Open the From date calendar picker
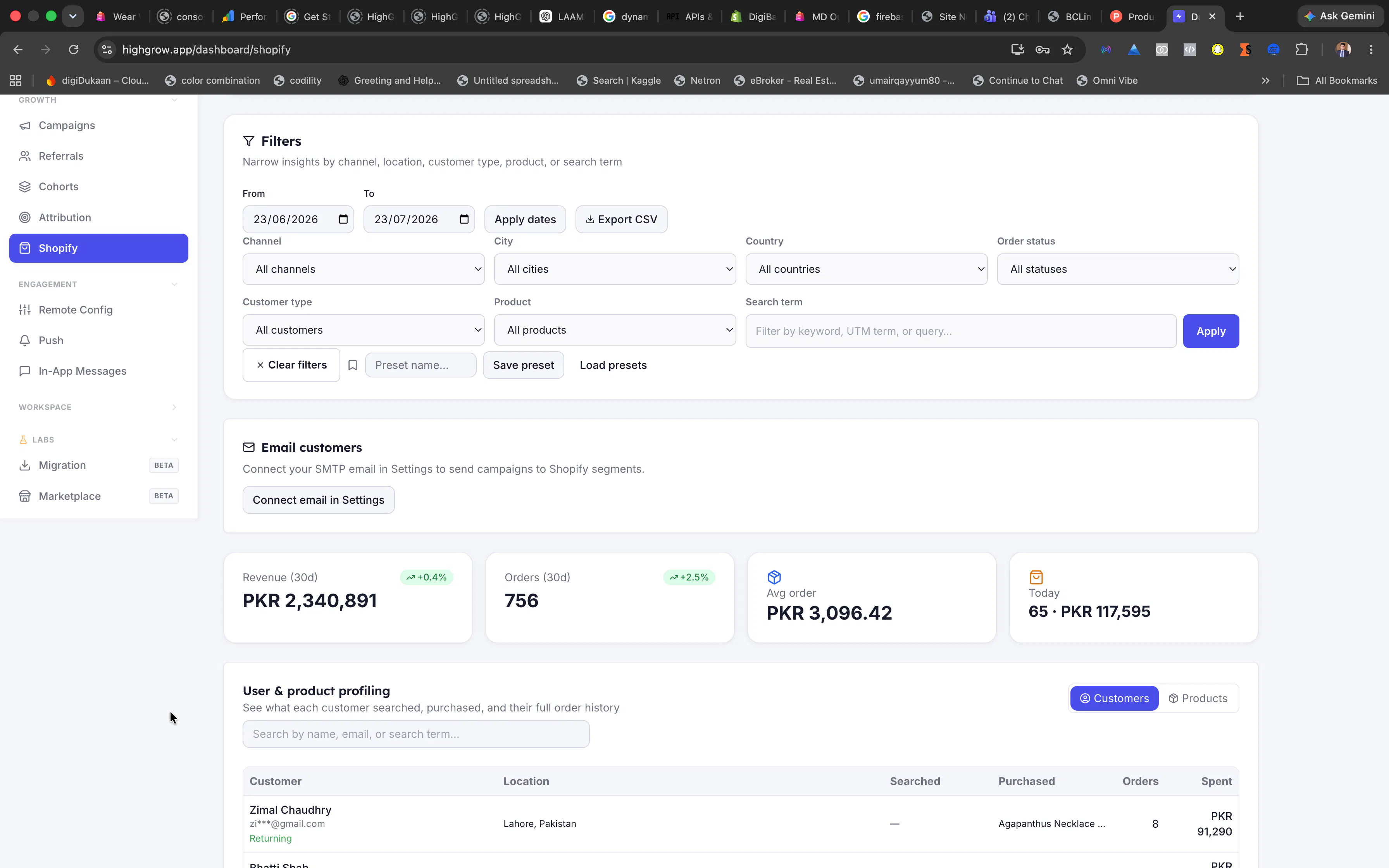This screenshot has width=1389, height=868. click(x=343, y=219)
